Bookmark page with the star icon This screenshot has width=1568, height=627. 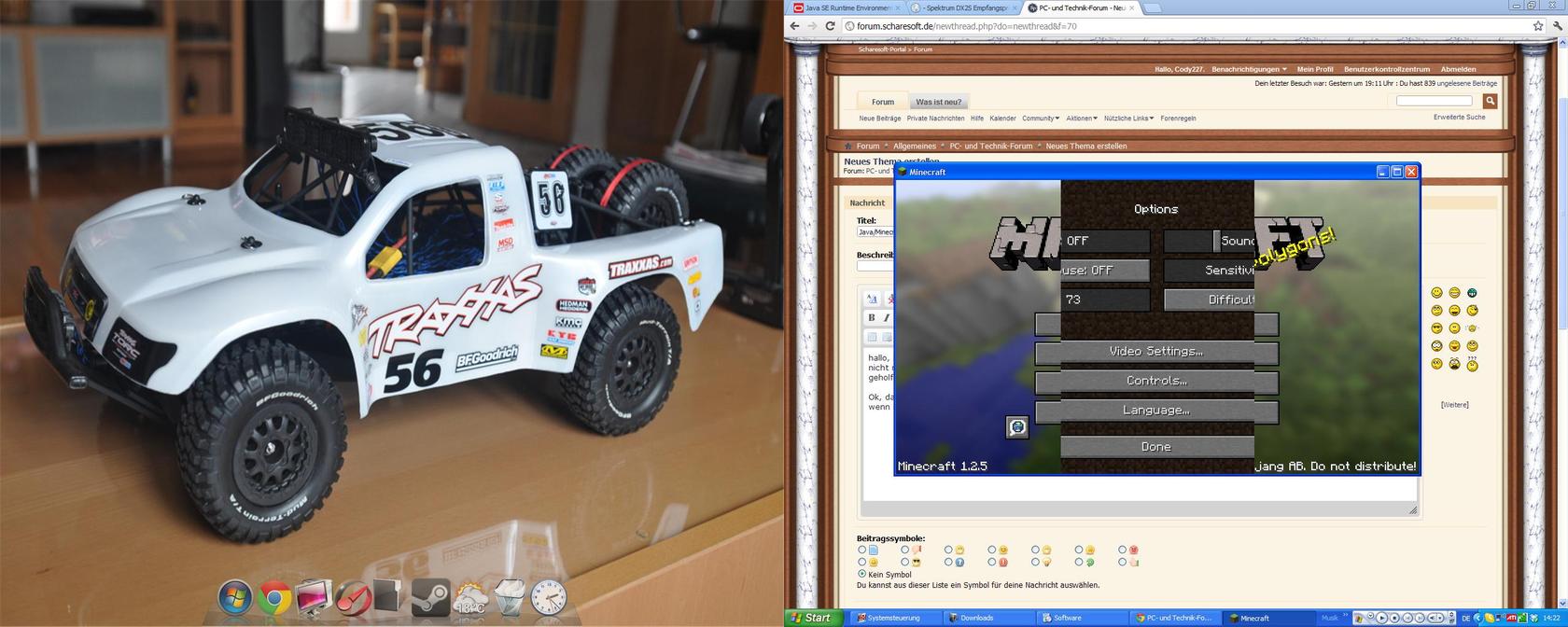1538,26
